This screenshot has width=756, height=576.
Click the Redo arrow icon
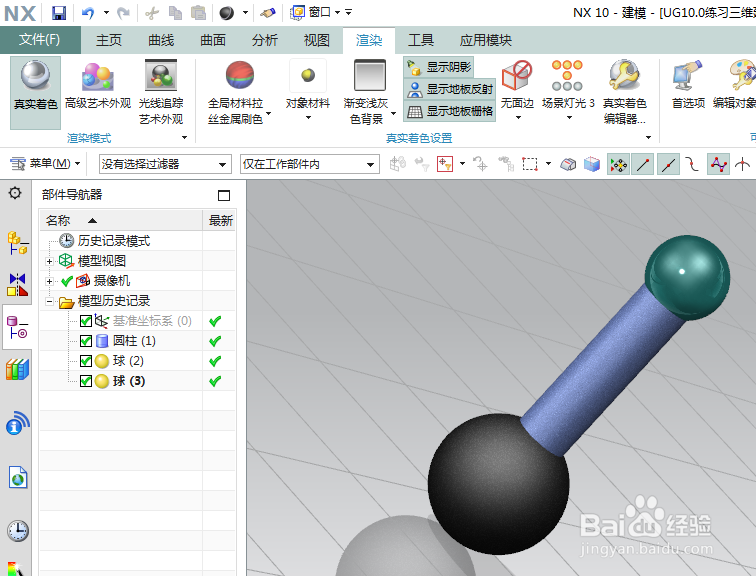tap(123, 13)
